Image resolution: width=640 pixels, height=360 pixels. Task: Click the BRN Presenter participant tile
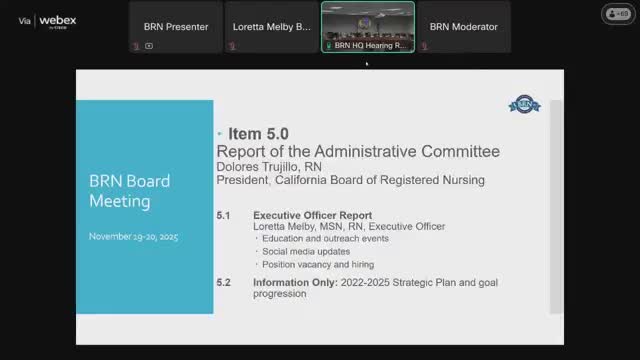coord(176,27)
